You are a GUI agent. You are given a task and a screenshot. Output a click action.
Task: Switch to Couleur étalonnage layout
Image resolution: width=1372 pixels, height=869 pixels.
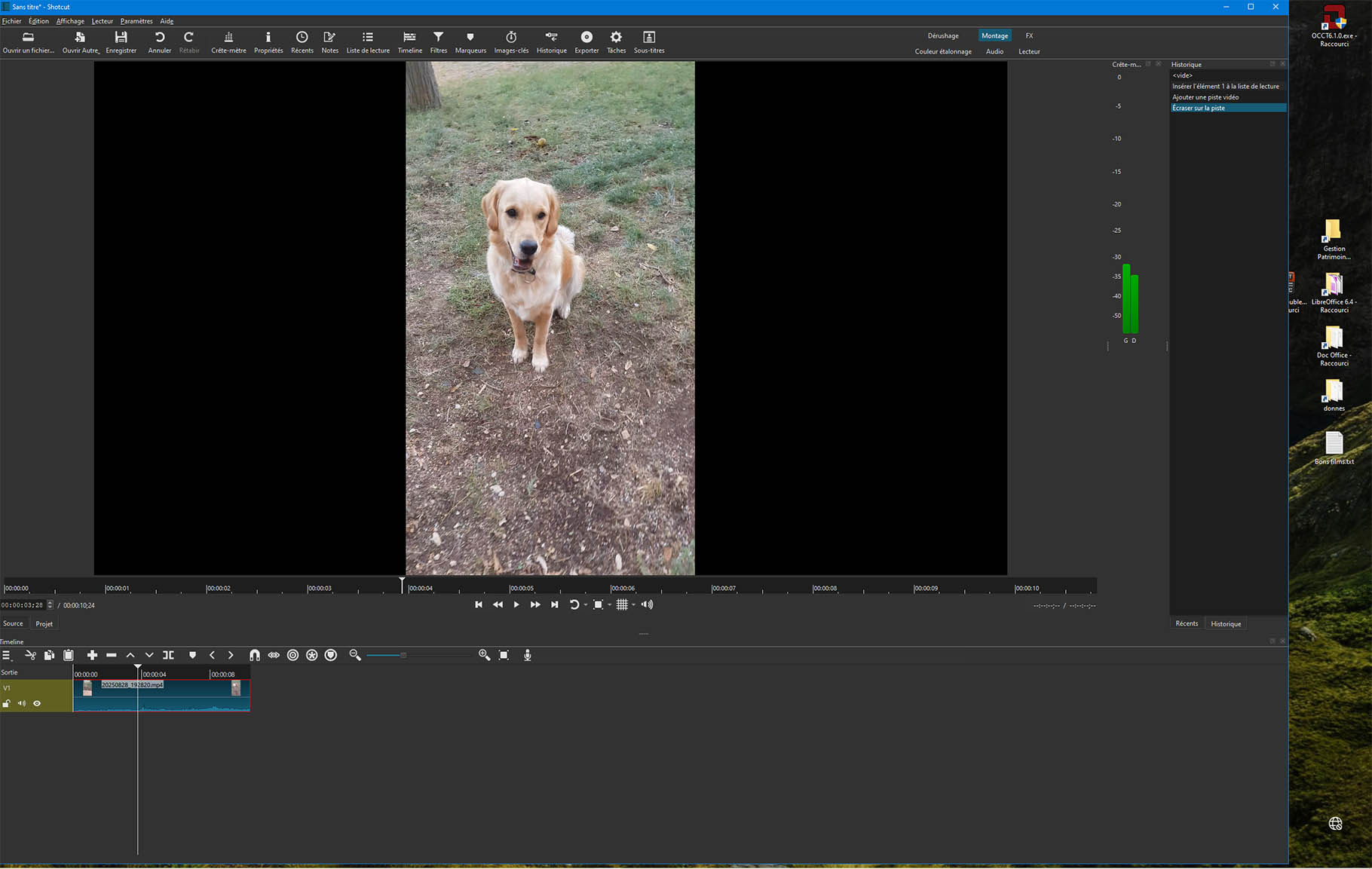click(x=943, y=51)
